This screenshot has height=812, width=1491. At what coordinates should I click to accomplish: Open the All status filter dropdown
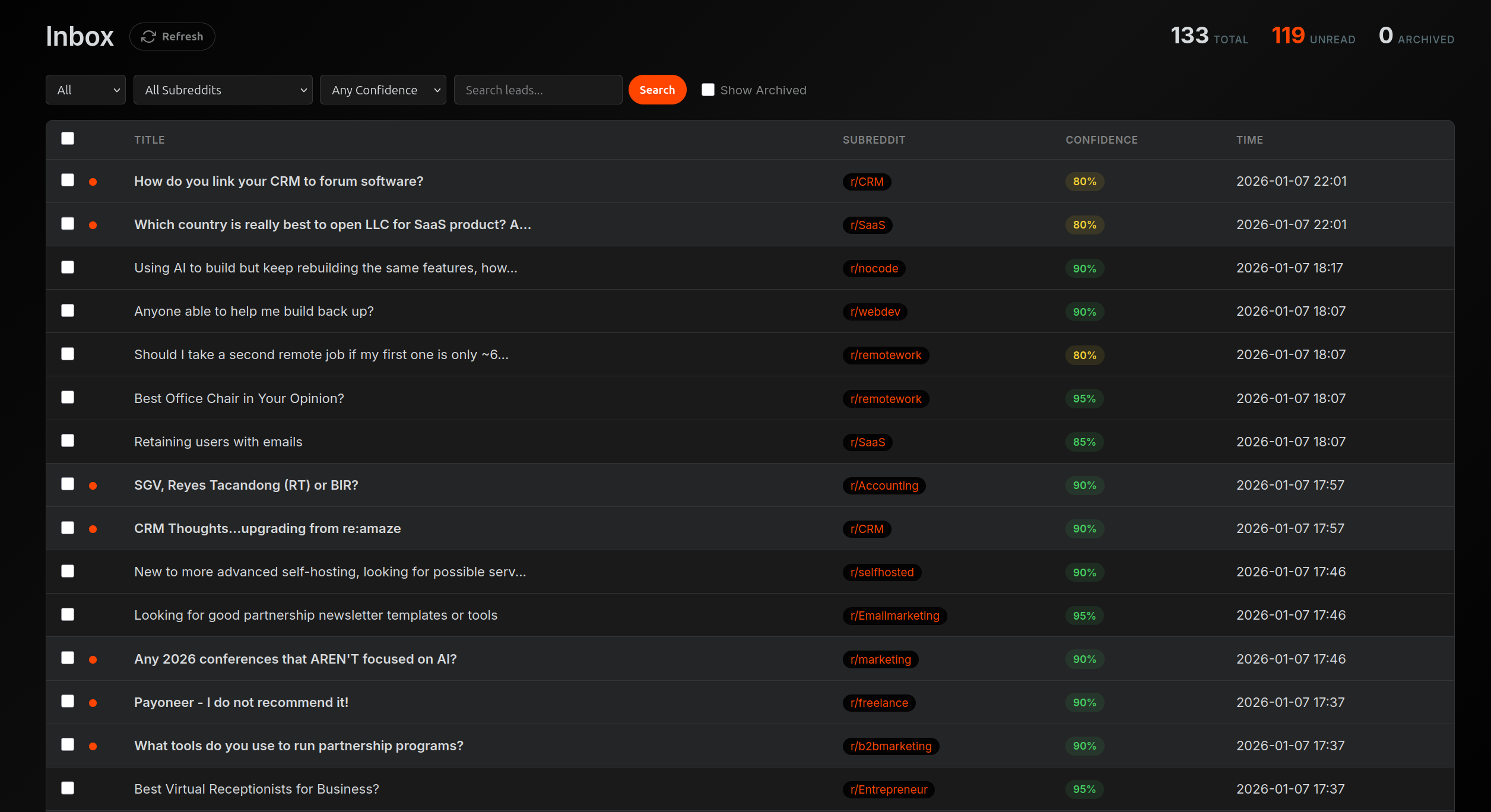pos(85,90)
